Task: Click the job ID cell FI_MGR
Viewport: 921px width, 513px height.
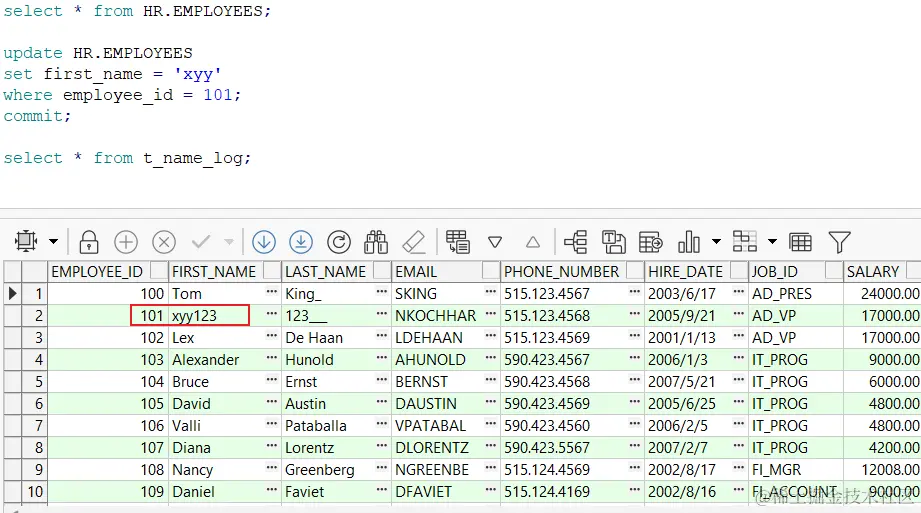Action: (796, 470)
